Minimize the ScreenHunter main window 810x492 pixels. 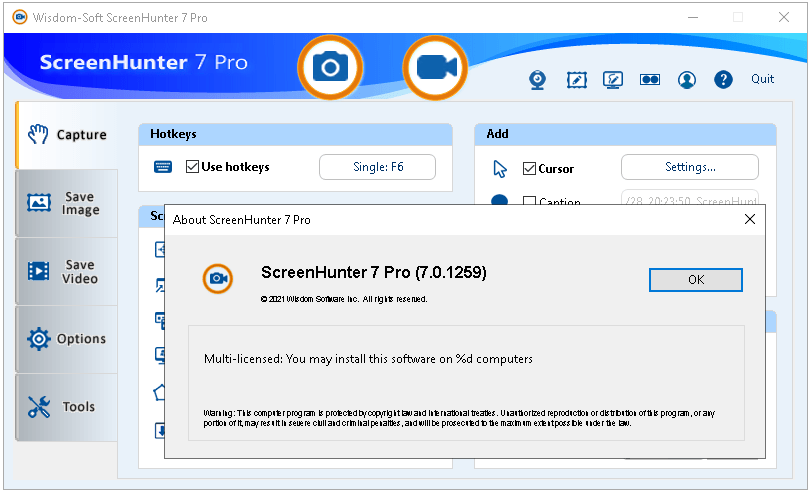tap(693, 17)
